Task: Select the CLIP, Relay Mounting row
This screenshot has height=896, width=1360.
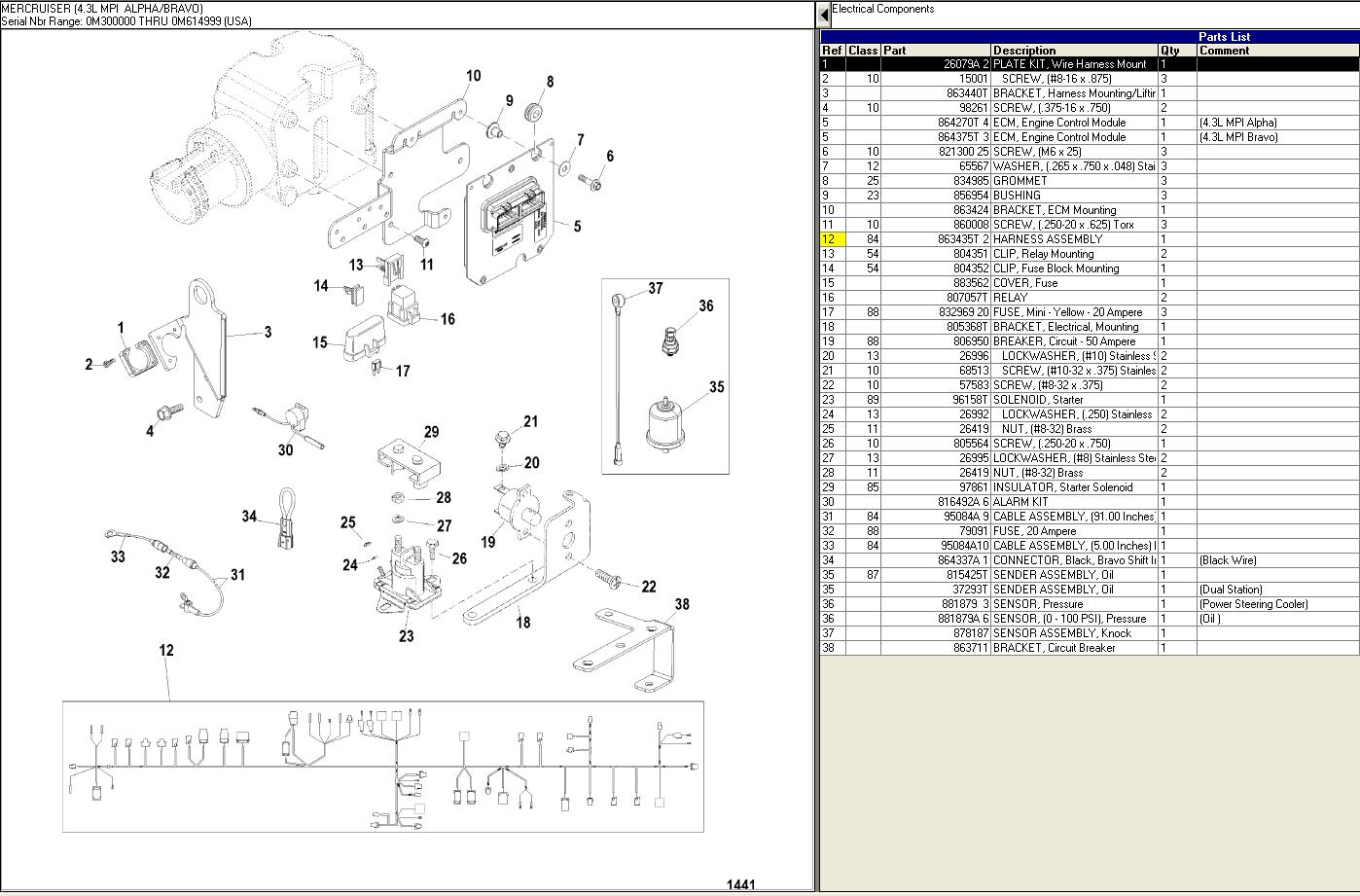Action: tap(1090, 254)
